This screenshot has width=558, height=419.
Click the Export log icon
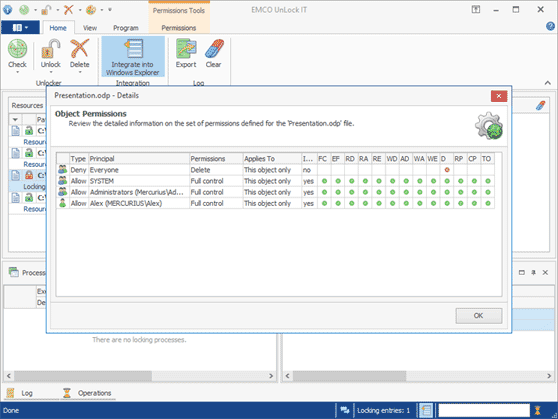(186, 49)
